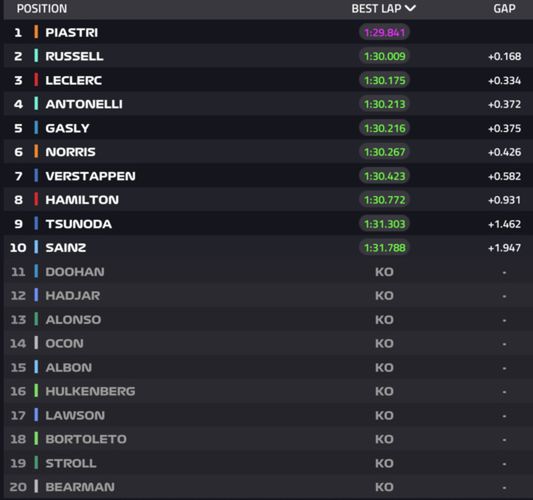Screen dimensions: 533x500
Task: Open the HAMILTON driver row
Action: click(268, 200)
